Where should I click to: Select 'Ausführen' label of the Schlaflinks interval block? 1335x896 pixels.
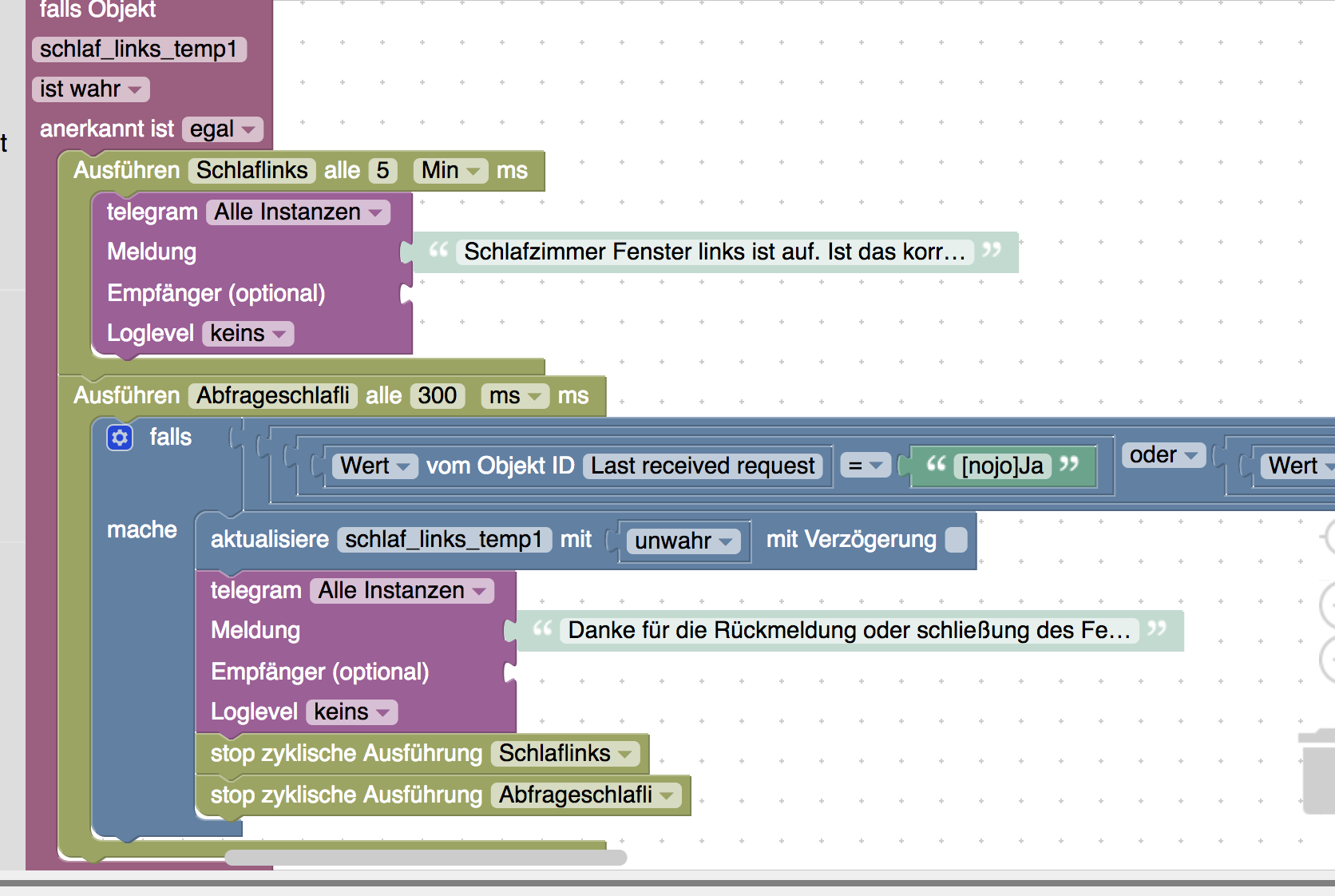point(126,171)
